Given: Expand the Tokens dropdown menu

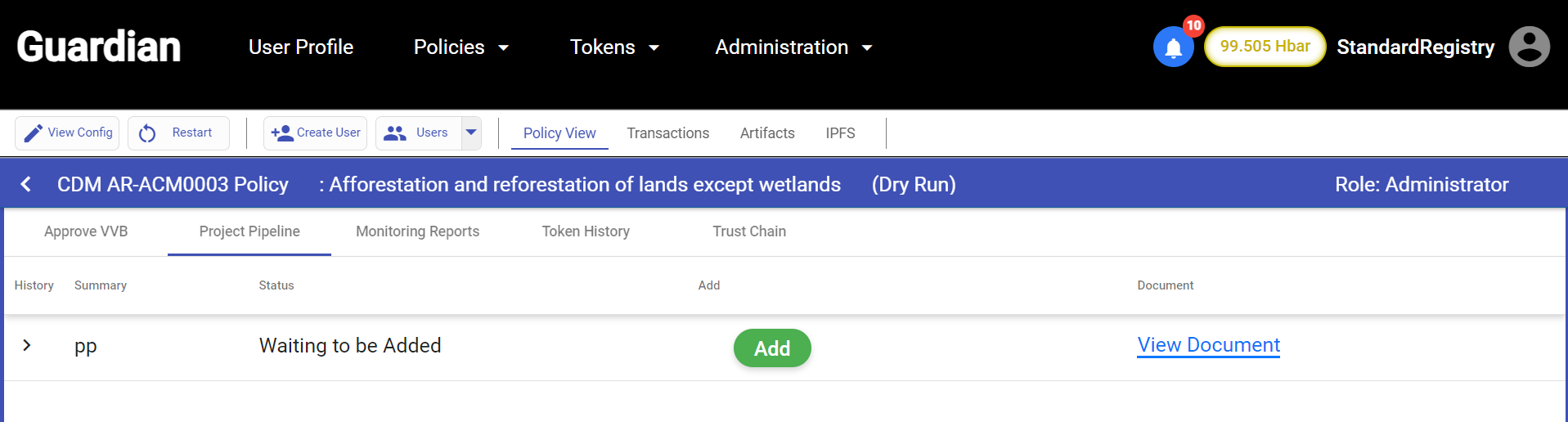Looking at the screenshot, I should click(614, 47).
